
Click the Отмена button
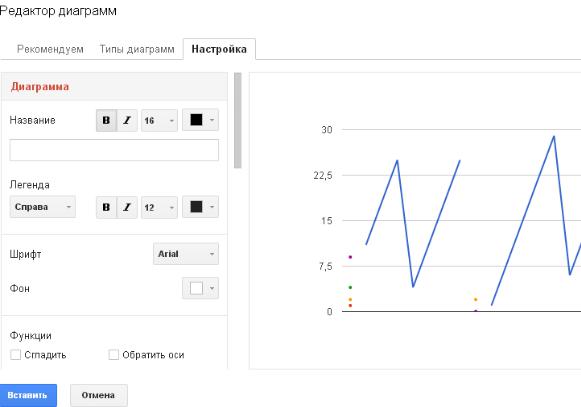pyautogui.click(x=99, y=395)
